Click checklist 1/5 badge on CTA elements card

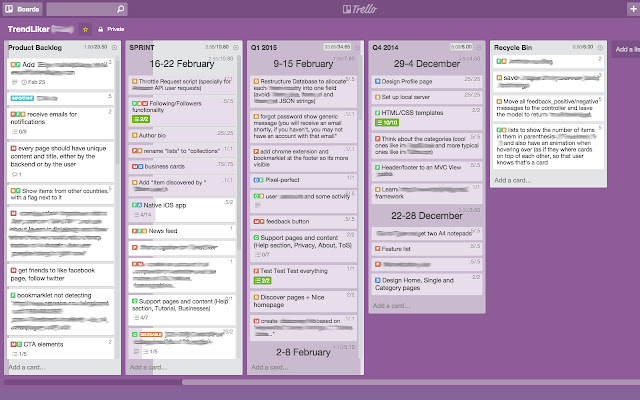[19, 354]
